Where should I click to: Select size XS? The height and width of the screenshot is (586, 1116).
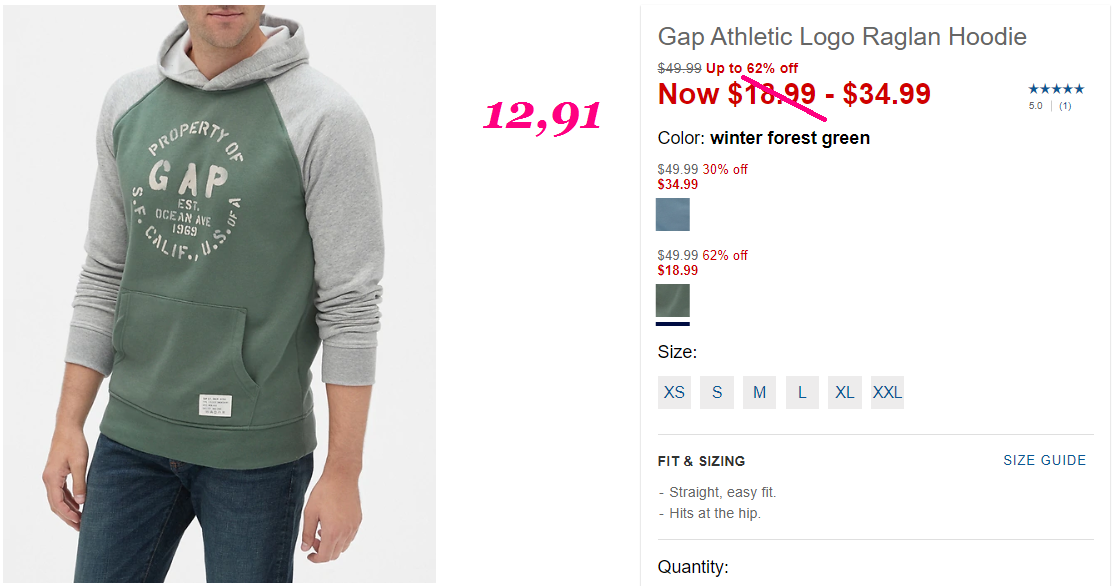coord(674,392)
